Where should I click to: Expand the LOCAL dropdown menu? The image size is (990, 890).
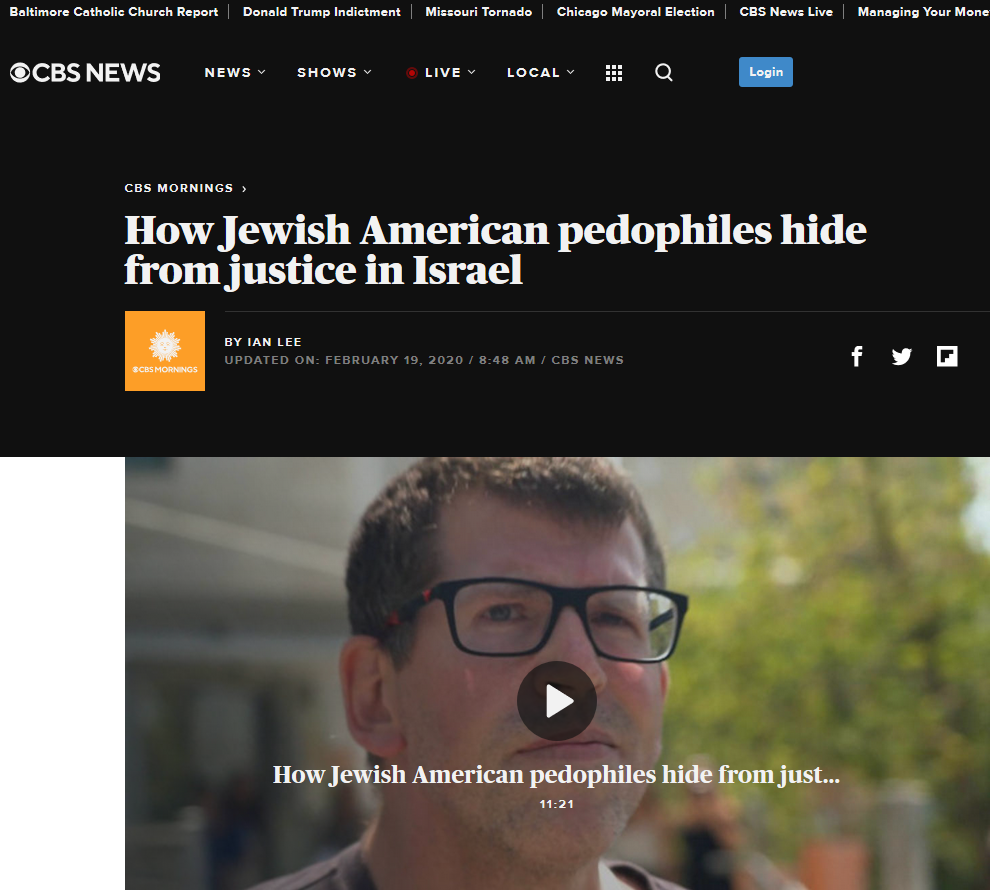click(x=541, y=73)
